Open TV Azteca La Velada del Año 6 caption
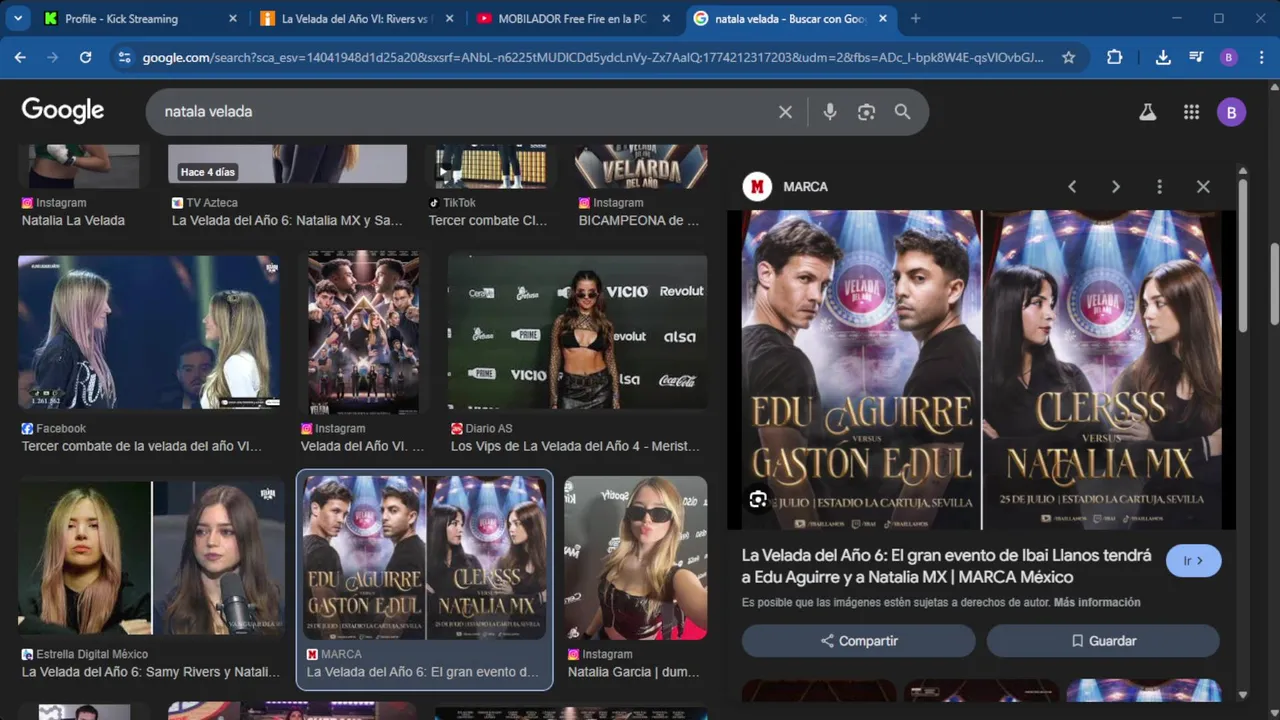The image size is (1280, 720). tap(288, 221)
